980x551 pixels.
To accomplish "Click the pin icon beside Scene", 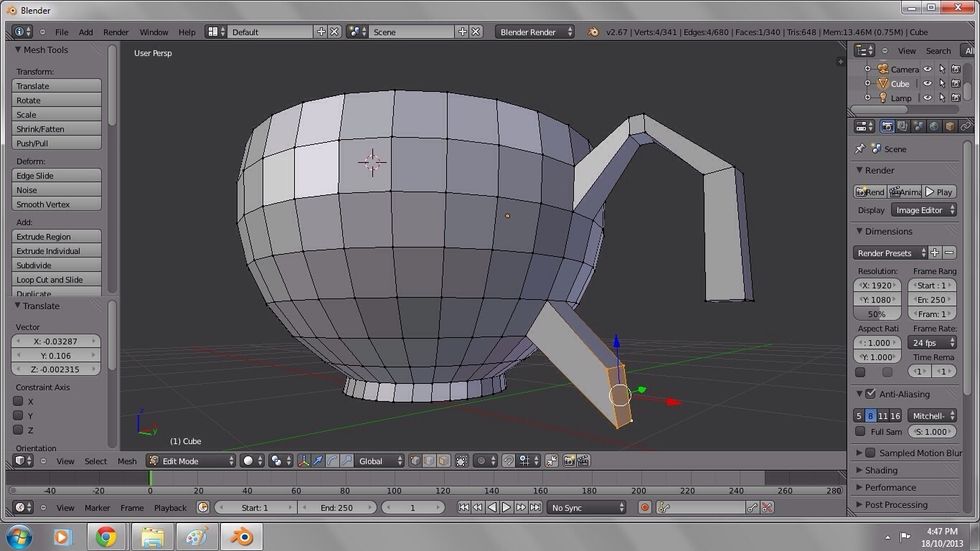I will [860, 149].
